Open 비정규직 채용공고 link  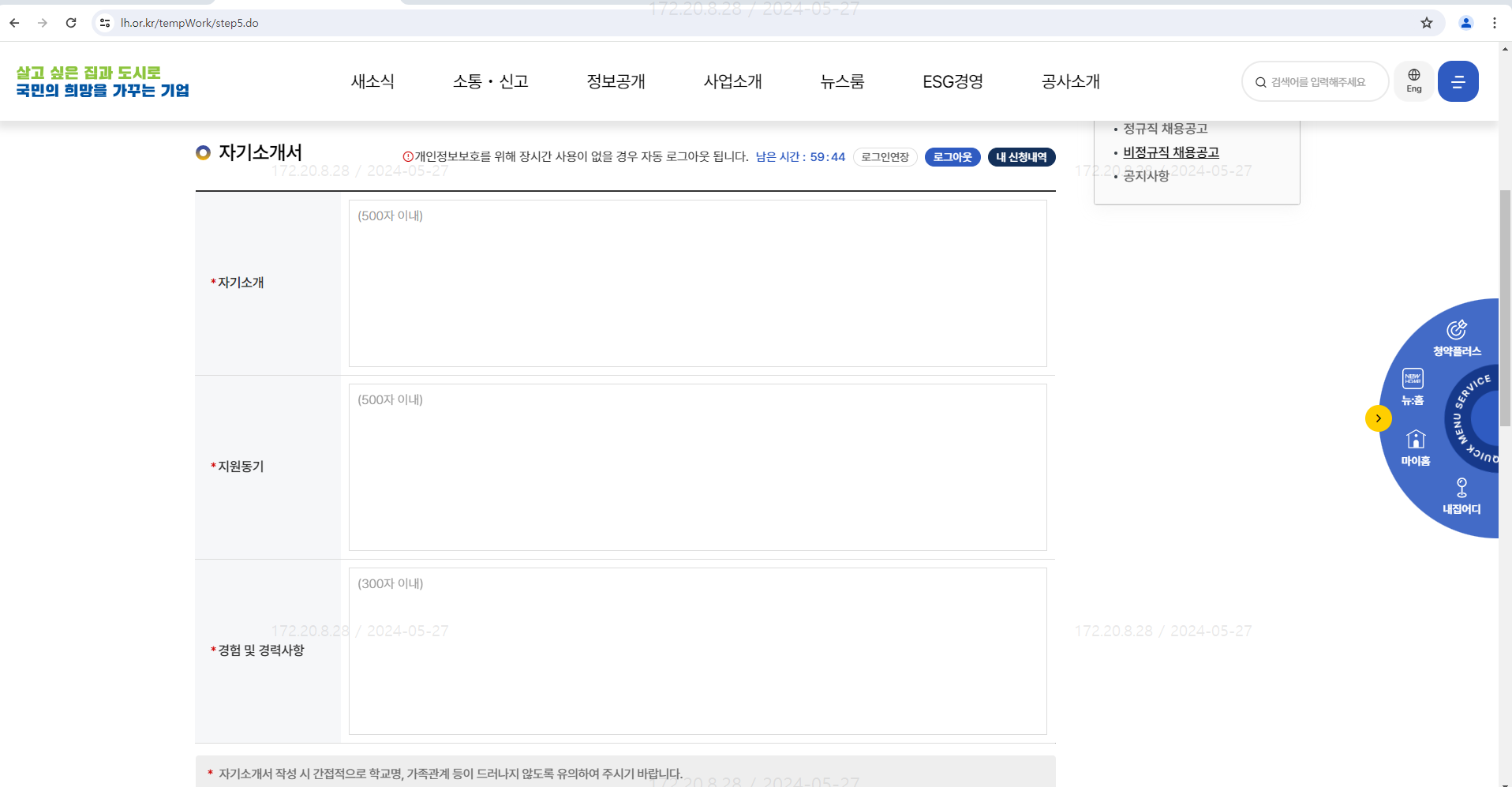click(1171, 152)
